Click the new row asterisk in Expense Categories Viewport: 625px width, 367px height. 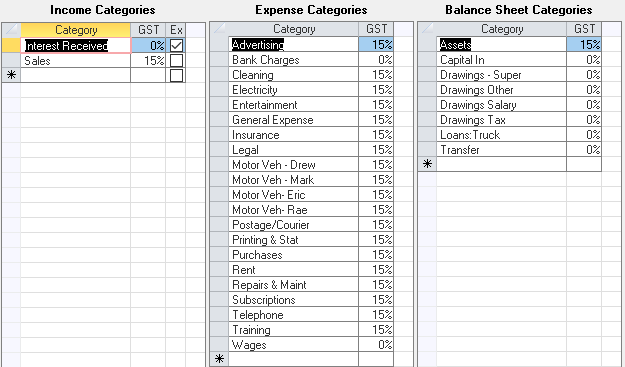click(x=219, y=359)
